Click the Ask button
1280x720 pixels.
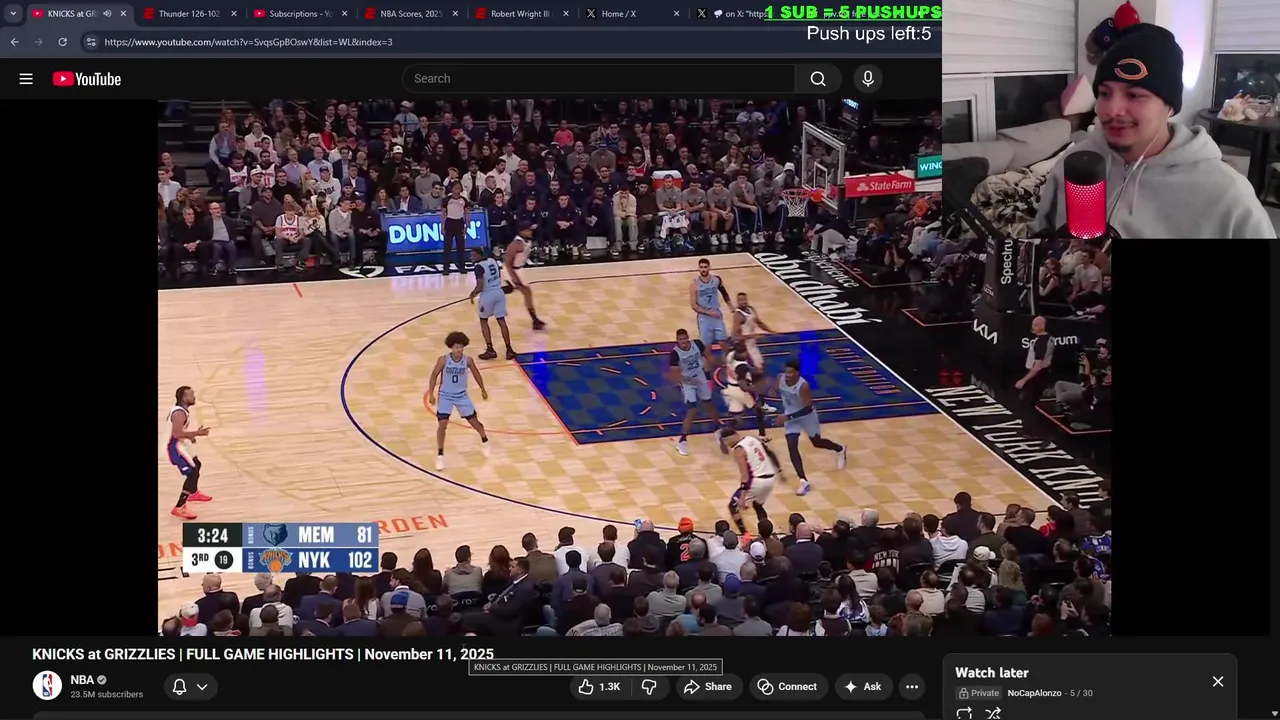pyautogui.click(x=862, y=687)
